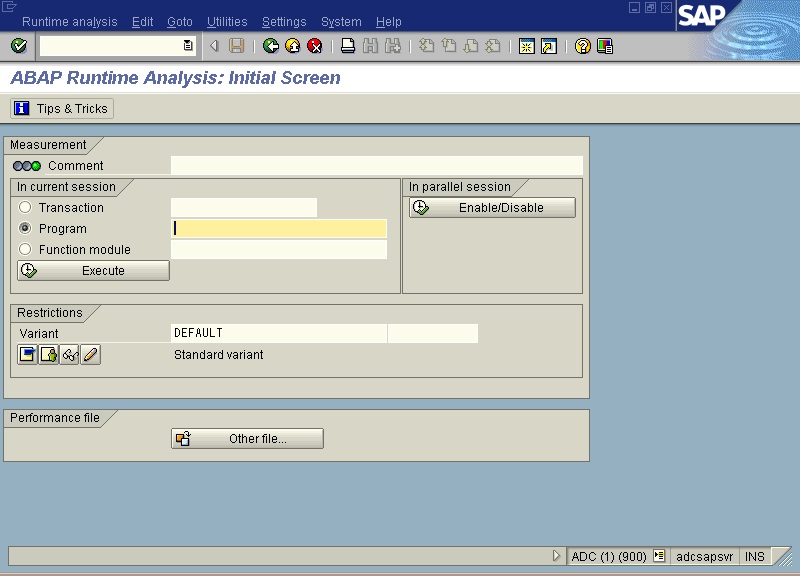Image resolution: width=800 pixels, height=576 pixels.
Task: Click the glasses icon to display the variant
Action: 69,353
